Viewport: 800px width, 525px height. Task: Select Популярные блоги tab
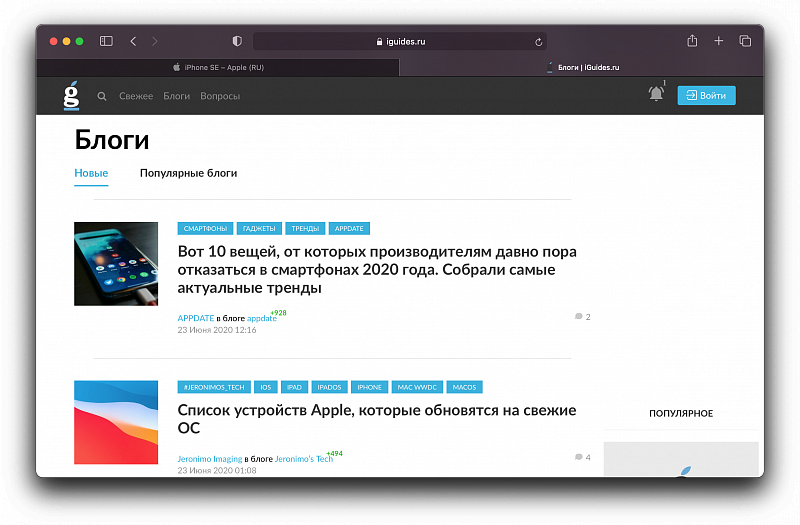point(188,173)
